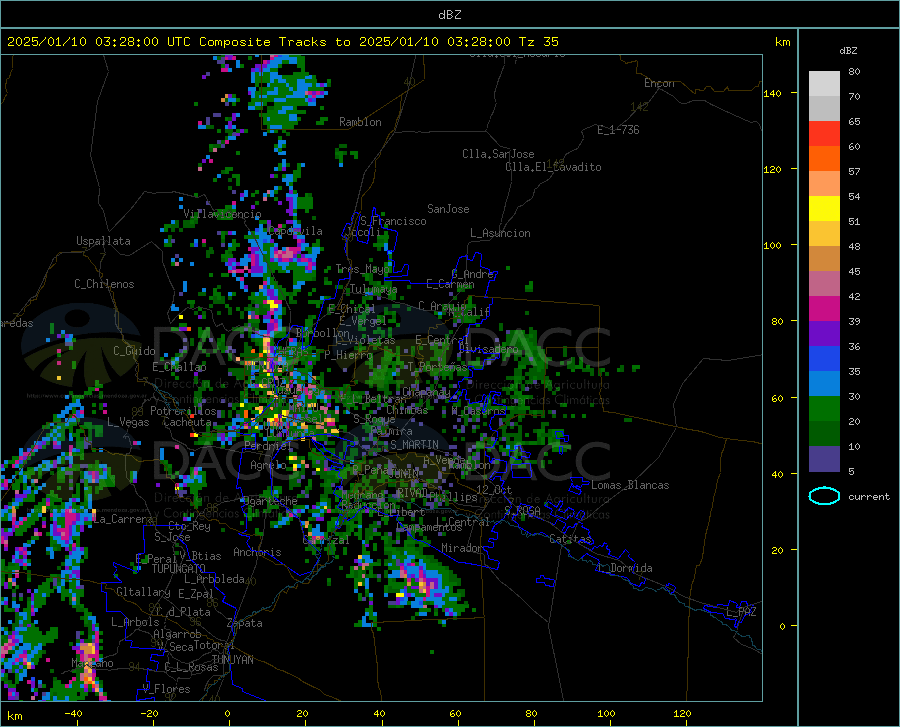900x727 pixels.
Task: Click the 'Encon' map label
Action: [x=659, y=83]
